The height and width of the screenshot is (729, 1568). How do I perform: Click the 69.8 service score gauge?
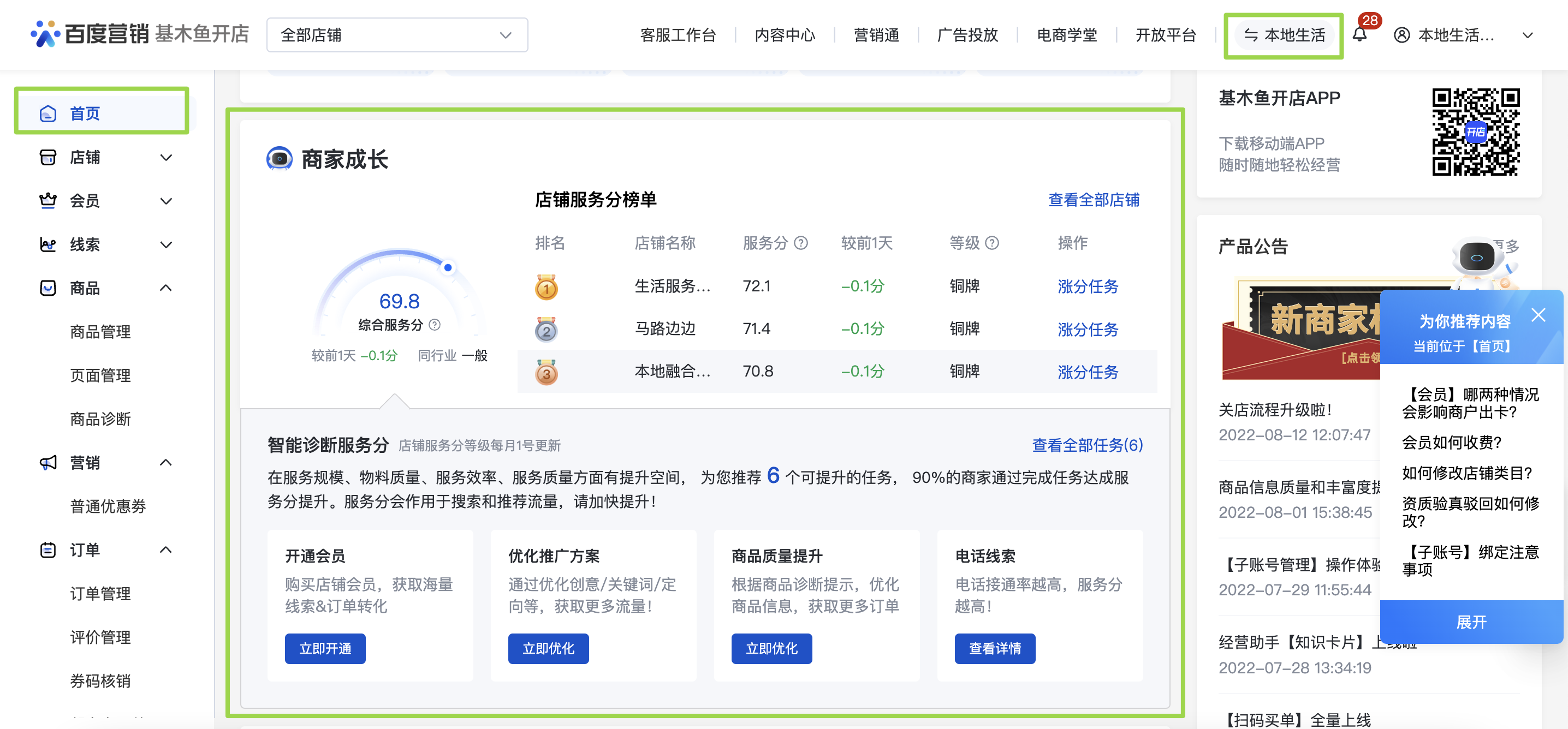coord(399,301)
